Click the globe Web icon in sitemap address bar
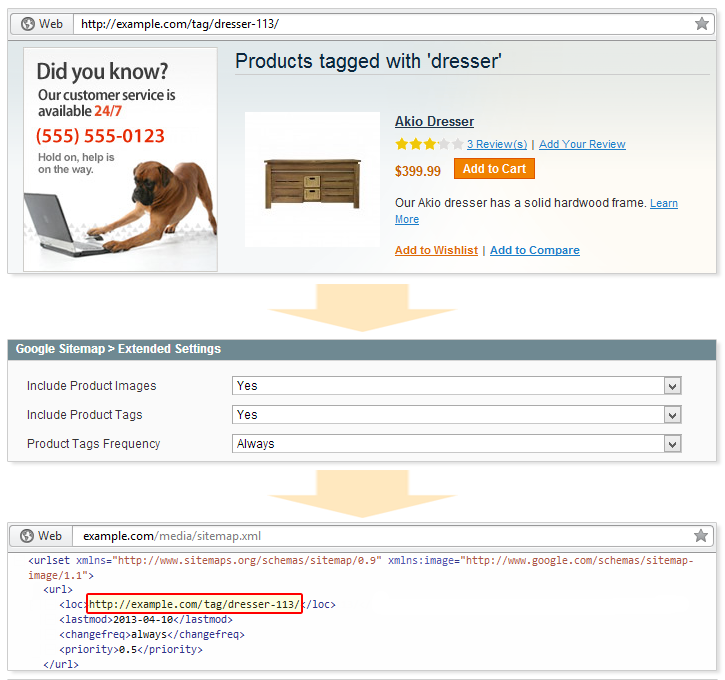The height and width of the screenshot is (680, 725). tap(28, 536)
